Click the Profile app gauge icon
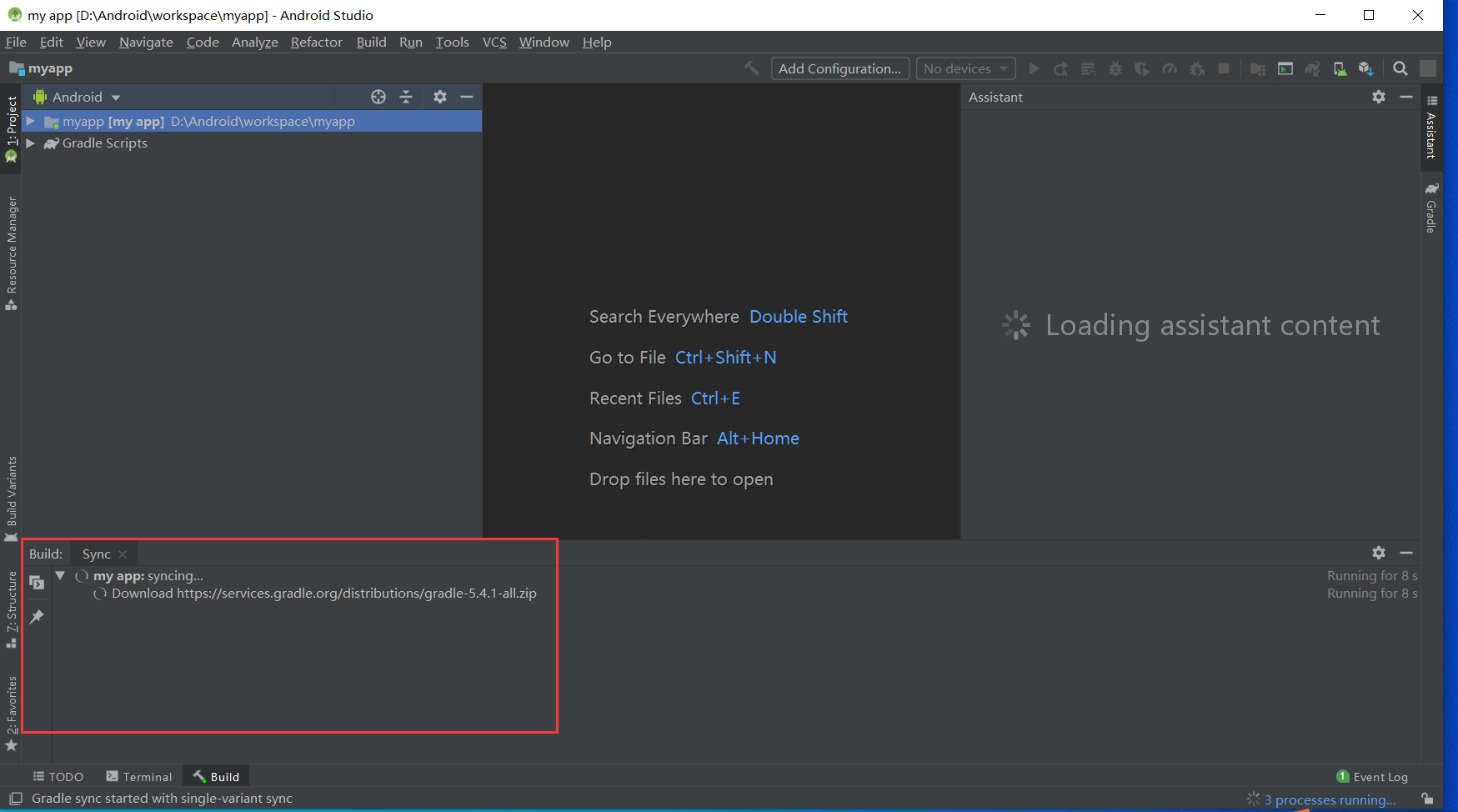 pyautogui.click(x=1170, y=68)
